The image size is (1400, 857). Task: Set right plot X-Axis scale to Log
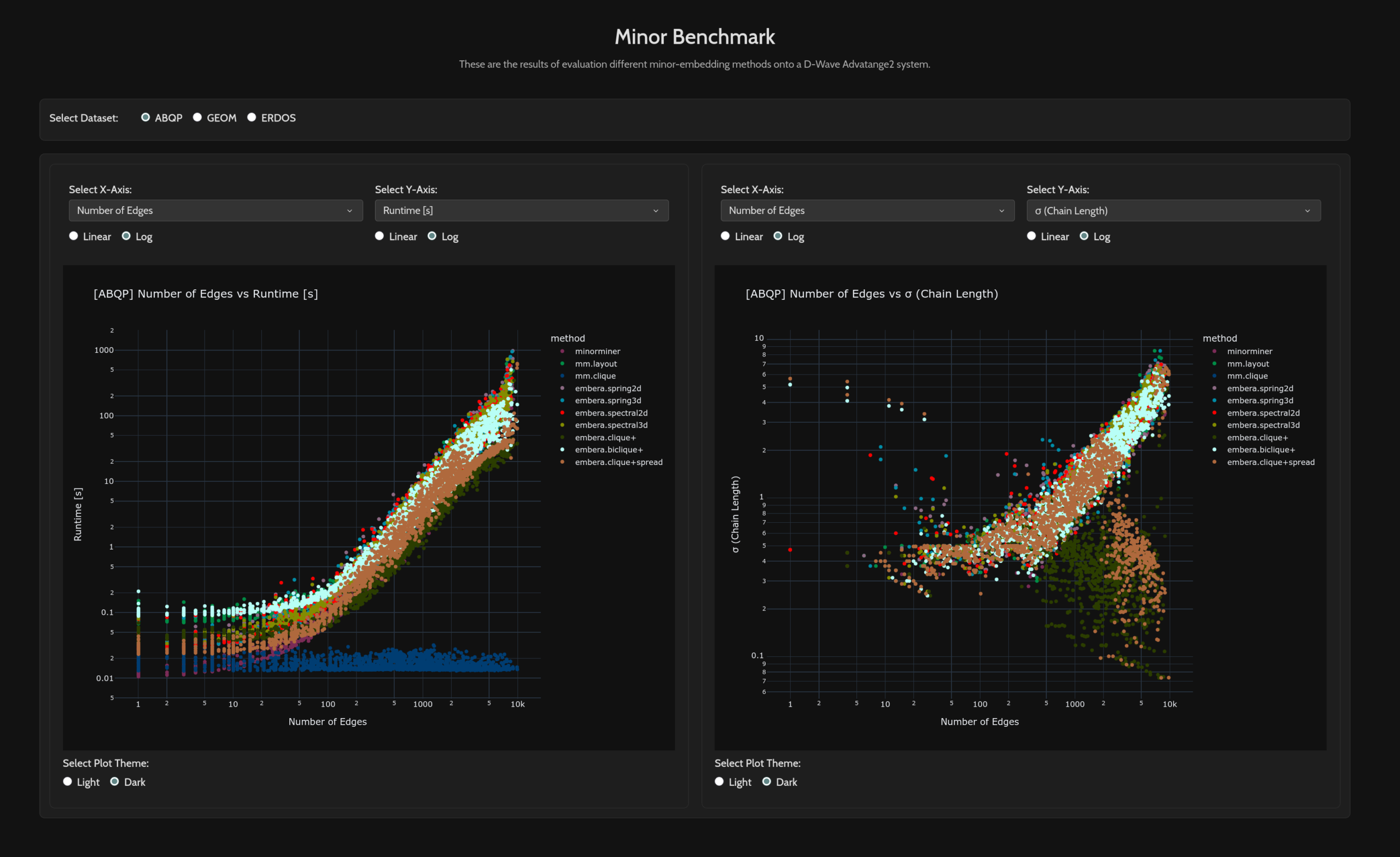tap(778, 236)
